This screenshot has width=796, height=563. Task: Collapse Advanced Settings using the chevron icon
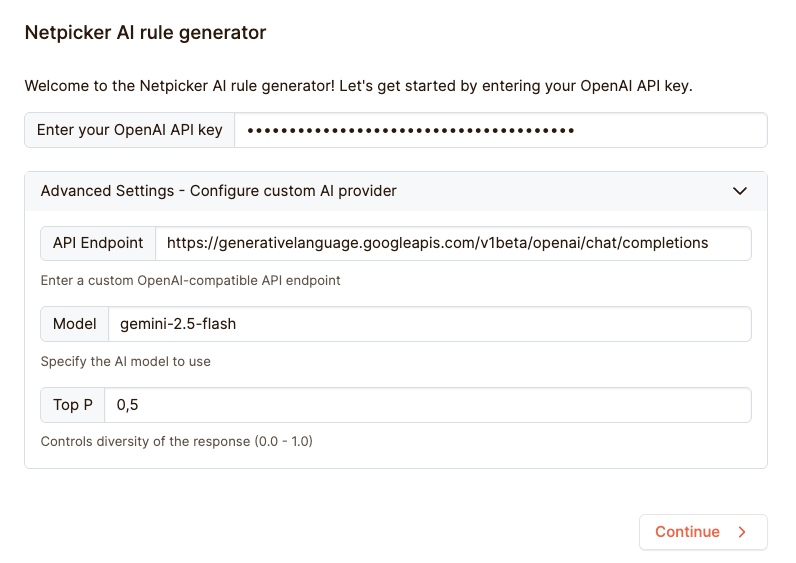coord(740,191)
